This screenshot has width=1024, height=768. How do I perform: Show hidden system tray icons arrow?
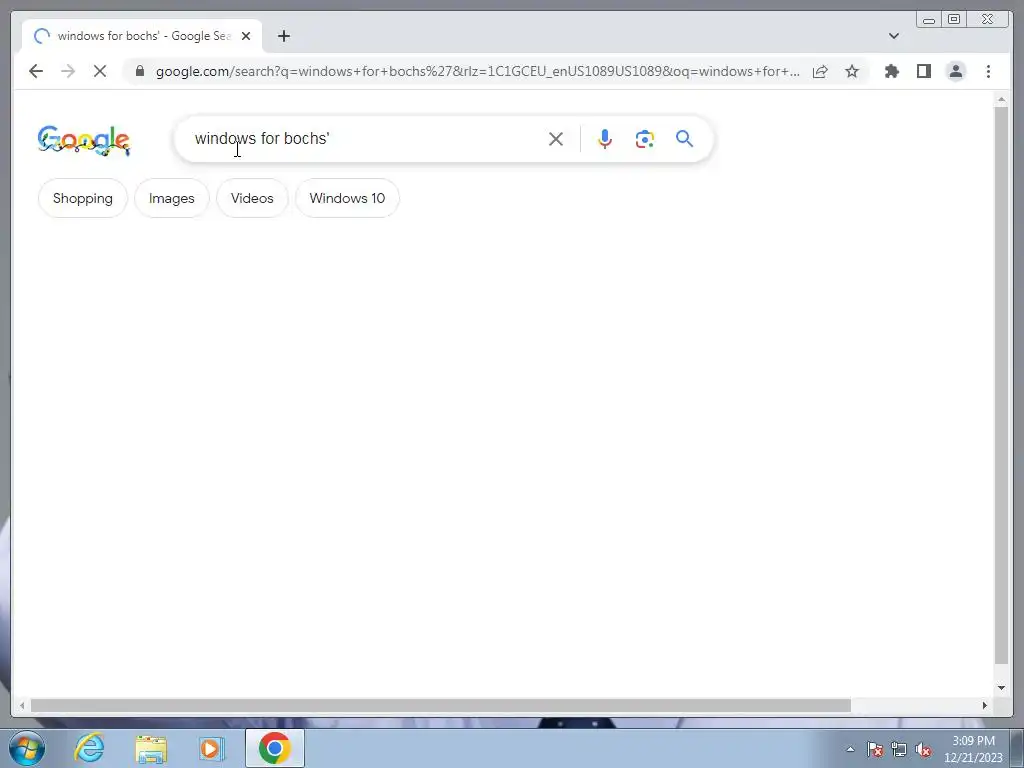click(x=850, y=749)
